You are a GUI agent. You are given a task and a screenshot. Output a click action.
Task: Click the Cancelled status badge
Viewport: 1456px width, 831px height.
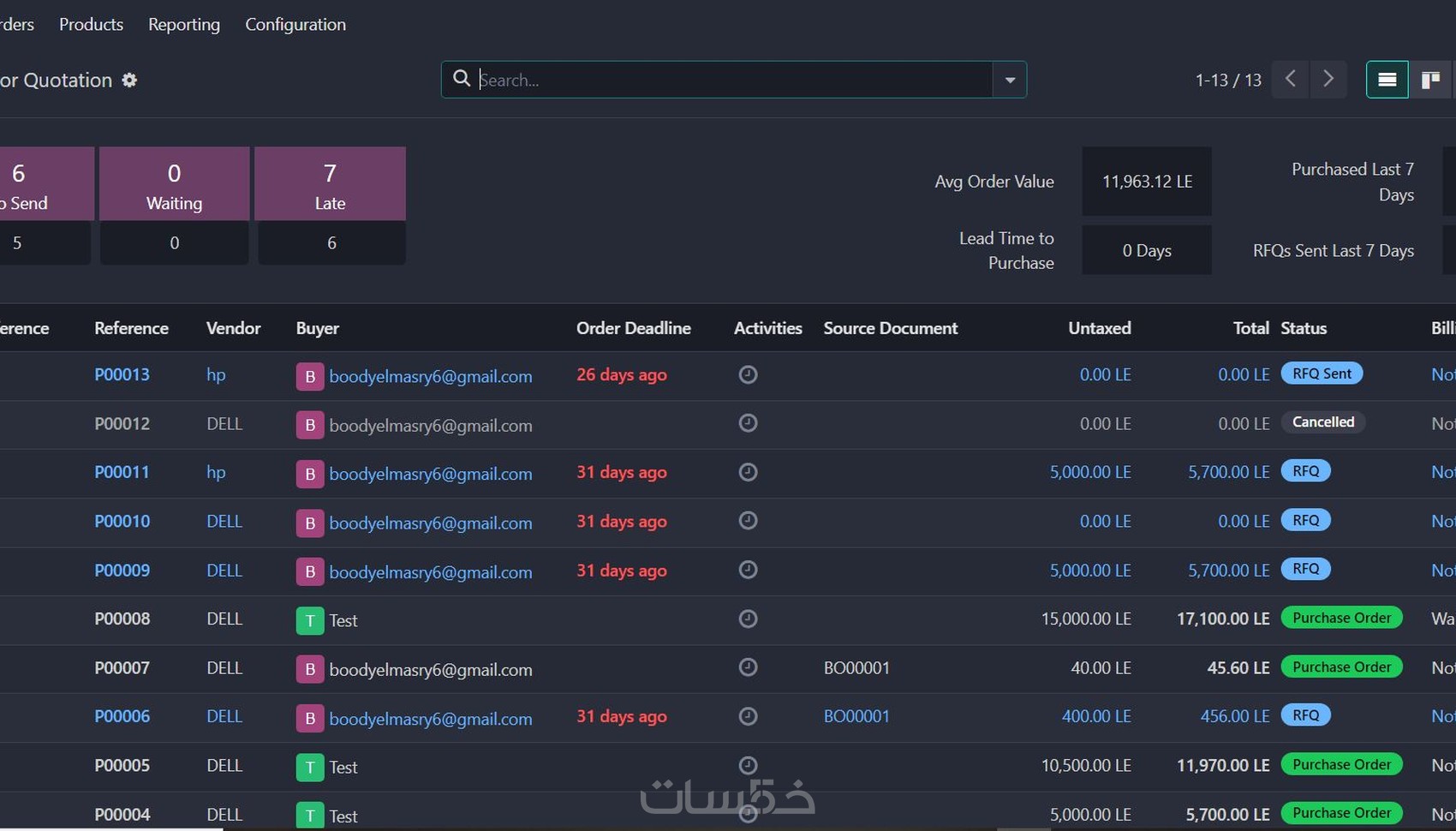[1323, 422]
